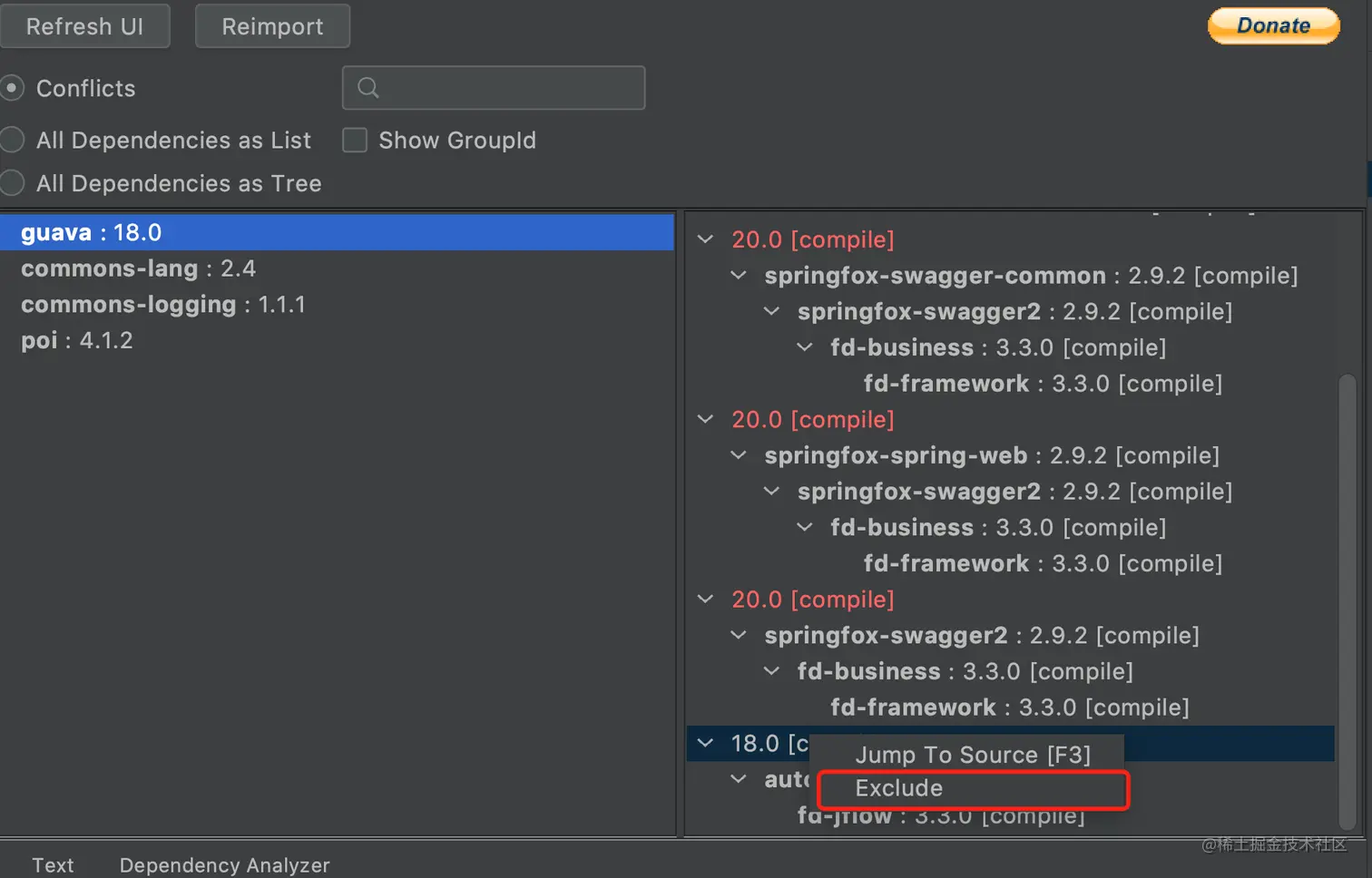Enable the Show GroupId checkbox

pos(355,140)
